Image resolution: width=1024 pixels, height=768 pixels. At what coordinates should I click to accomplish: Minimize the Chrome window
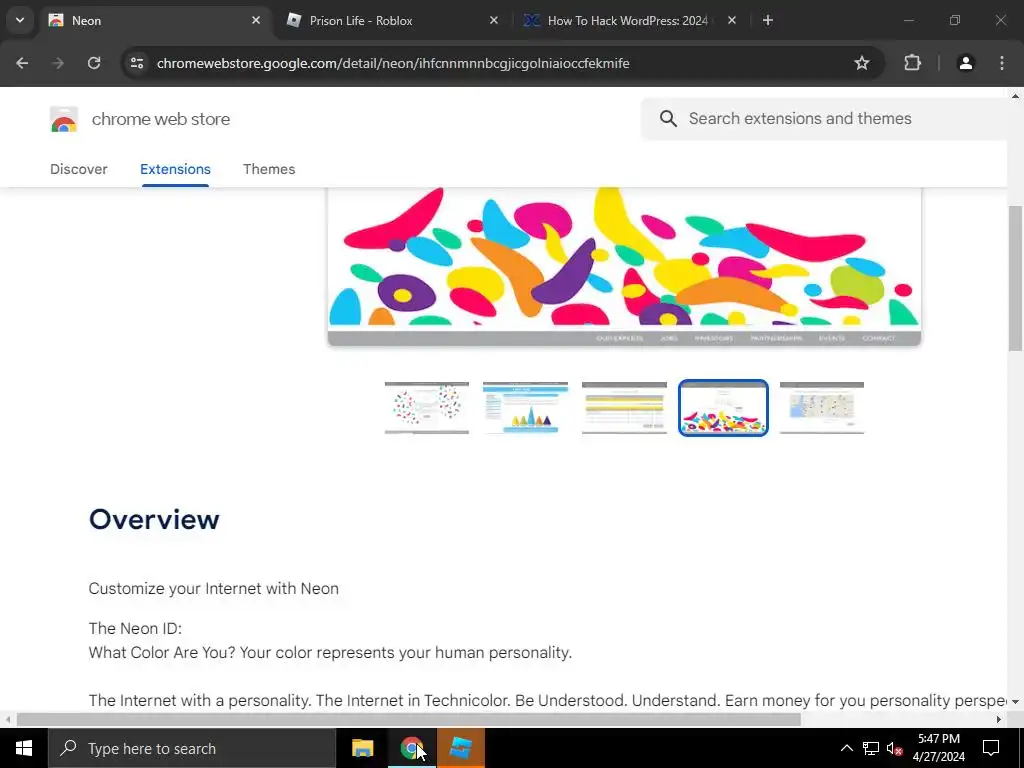(x=908, y=20)
